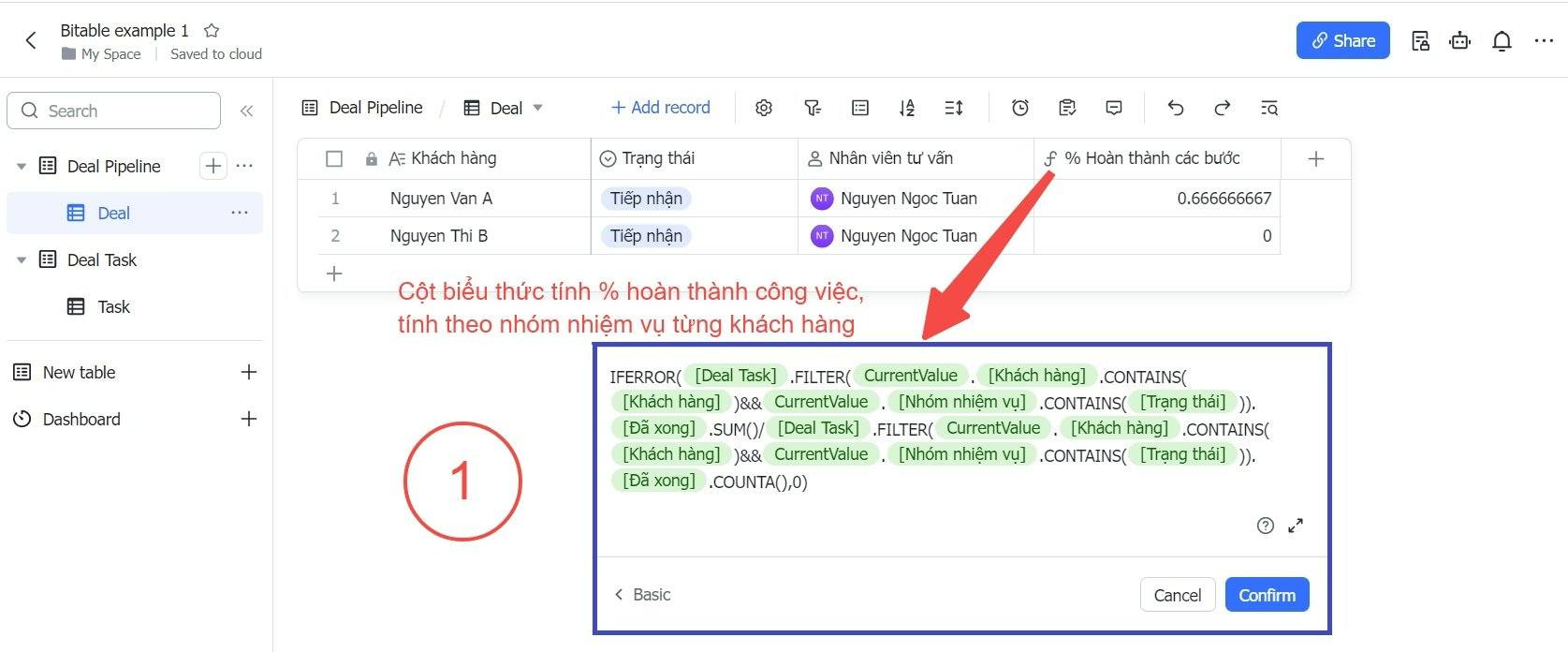Open the formula help question icon
The height and width of the screenshot is (652, 1568).
tap(1265, 526)
